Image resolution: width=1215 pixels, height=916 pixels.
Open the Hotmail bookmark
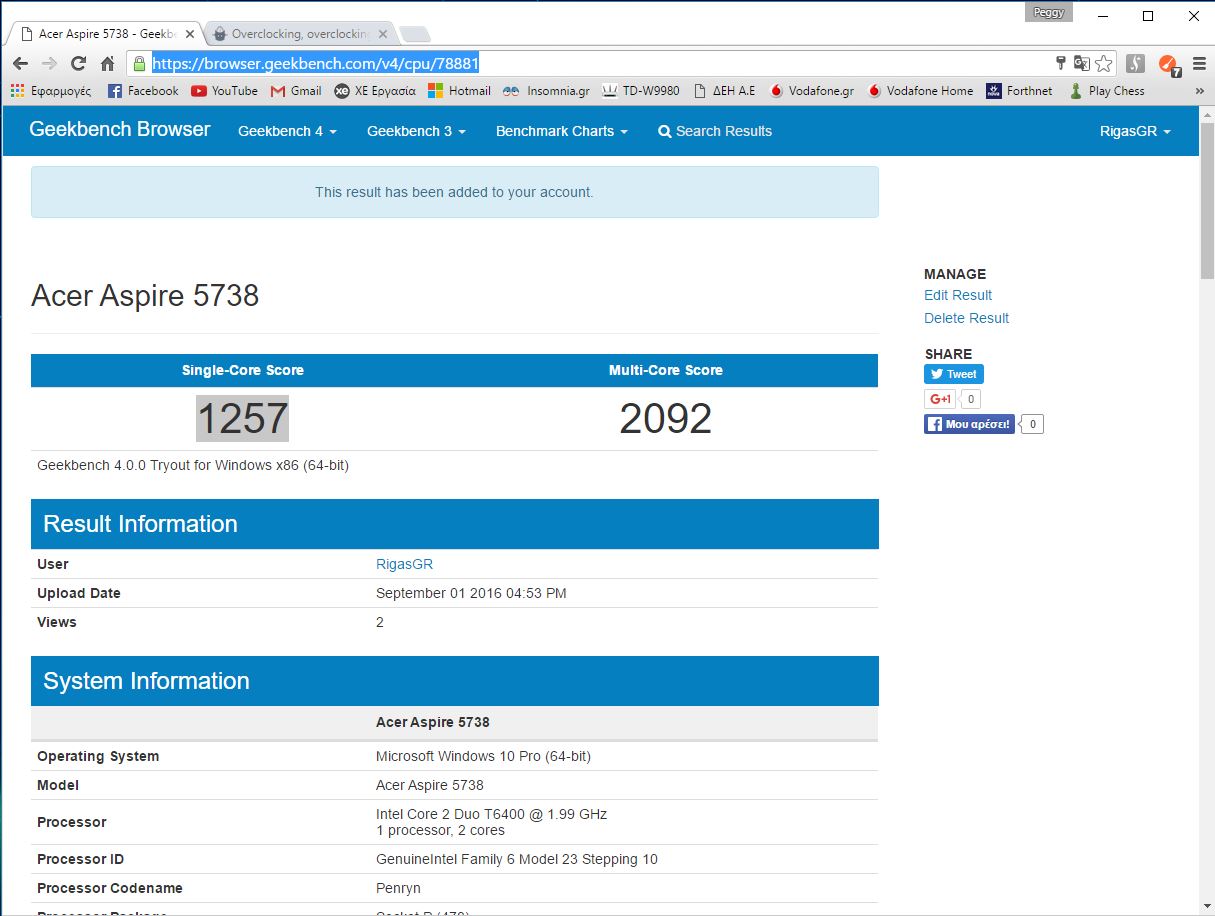coord(459,91)
